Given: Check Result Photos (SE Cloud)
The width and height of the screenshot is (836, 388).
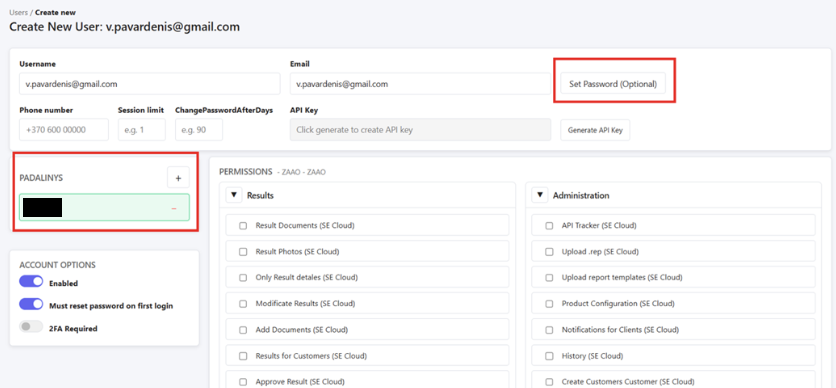Looking at the screenshot, I should [243, 252].
